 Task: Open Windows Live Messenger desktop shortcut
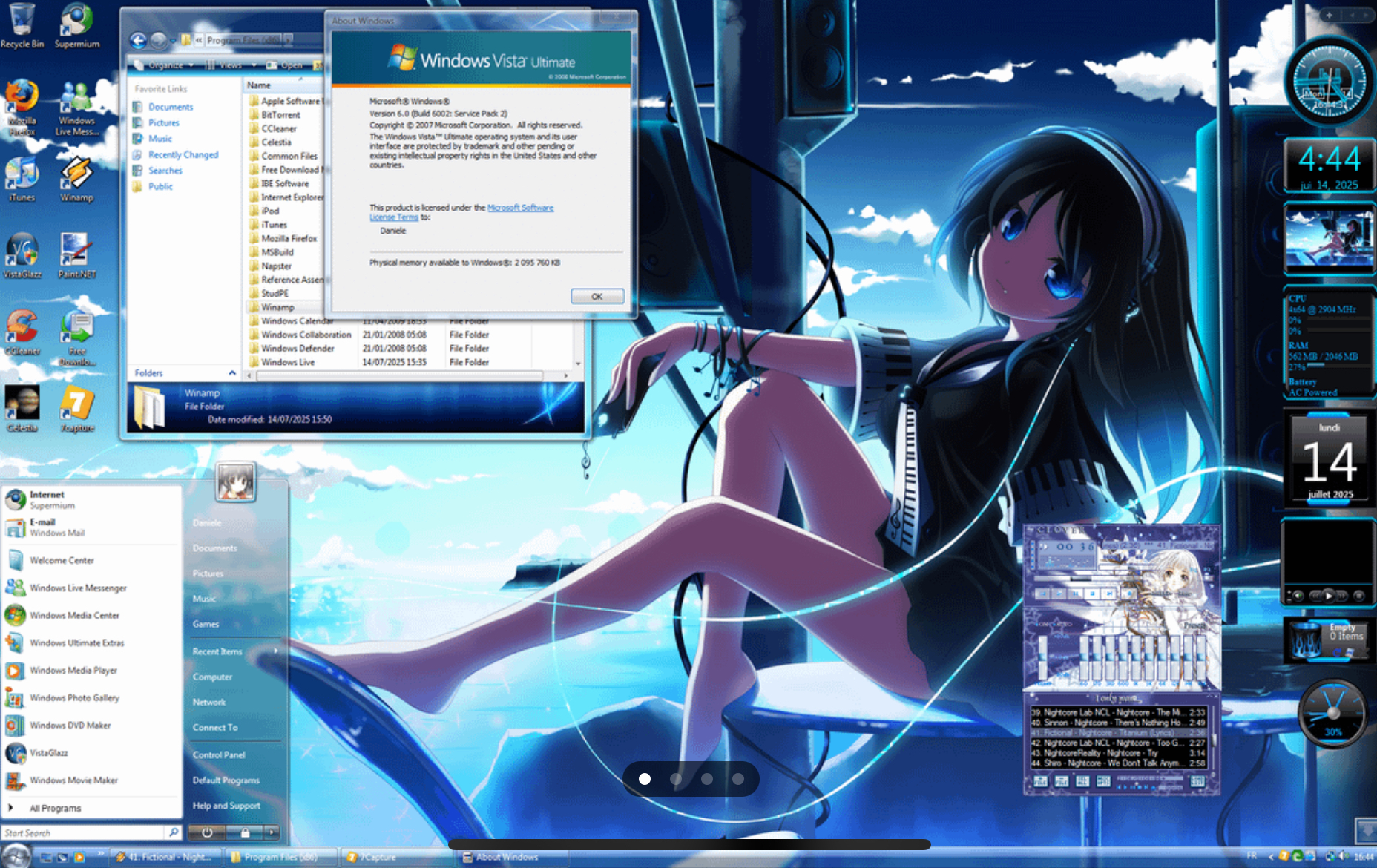coord(76,108)
